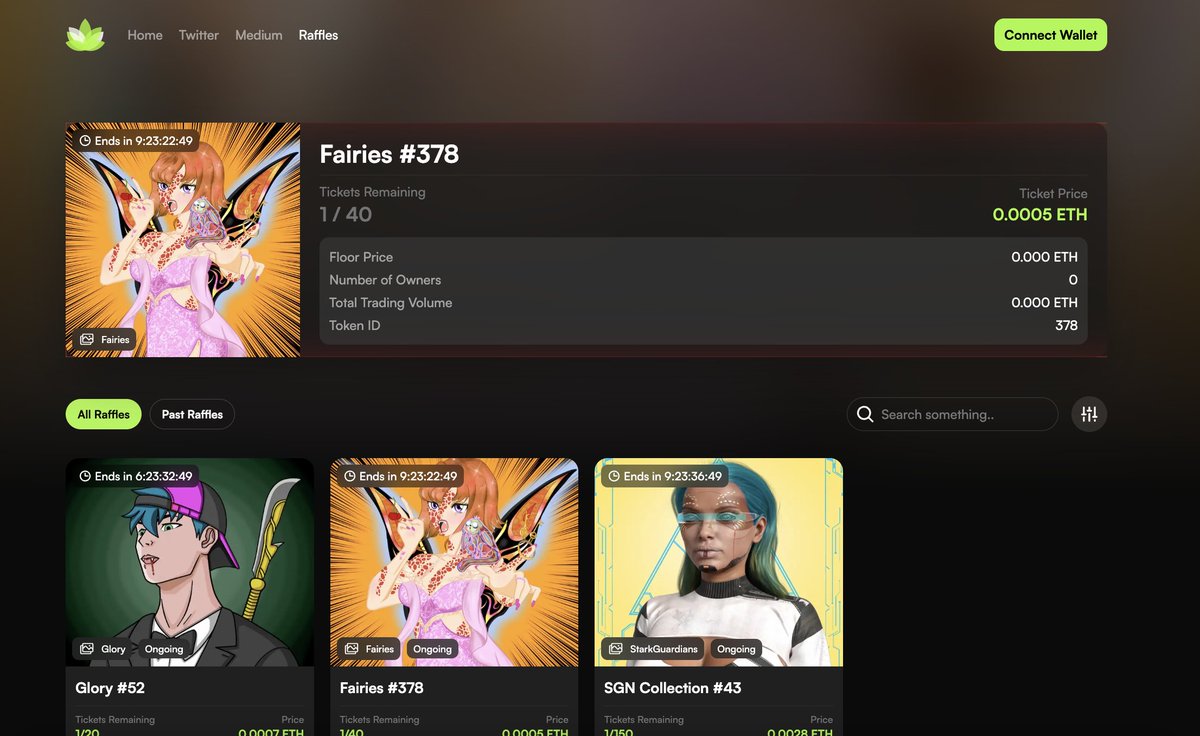Focus the Search something field
The image size is (1200, 736).
coord(952,414)
